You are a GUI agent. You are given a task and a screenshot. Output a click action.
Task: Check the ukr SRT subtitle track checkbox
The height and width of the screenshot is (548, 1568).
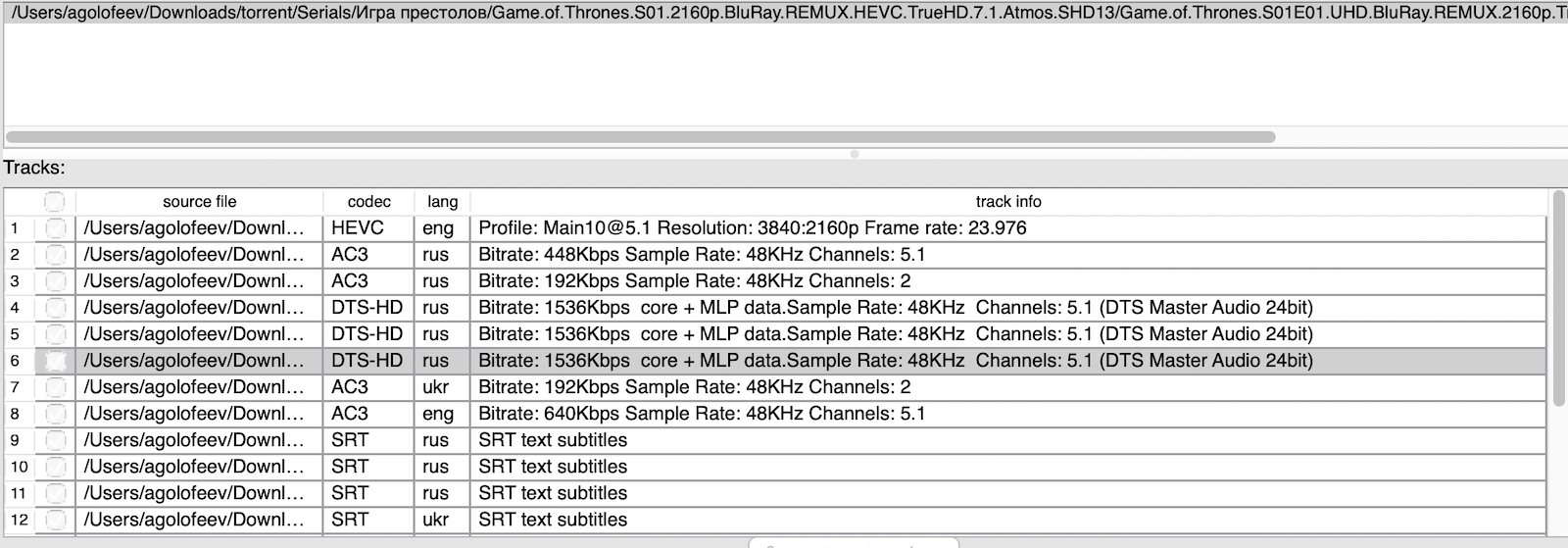(55, 520)
